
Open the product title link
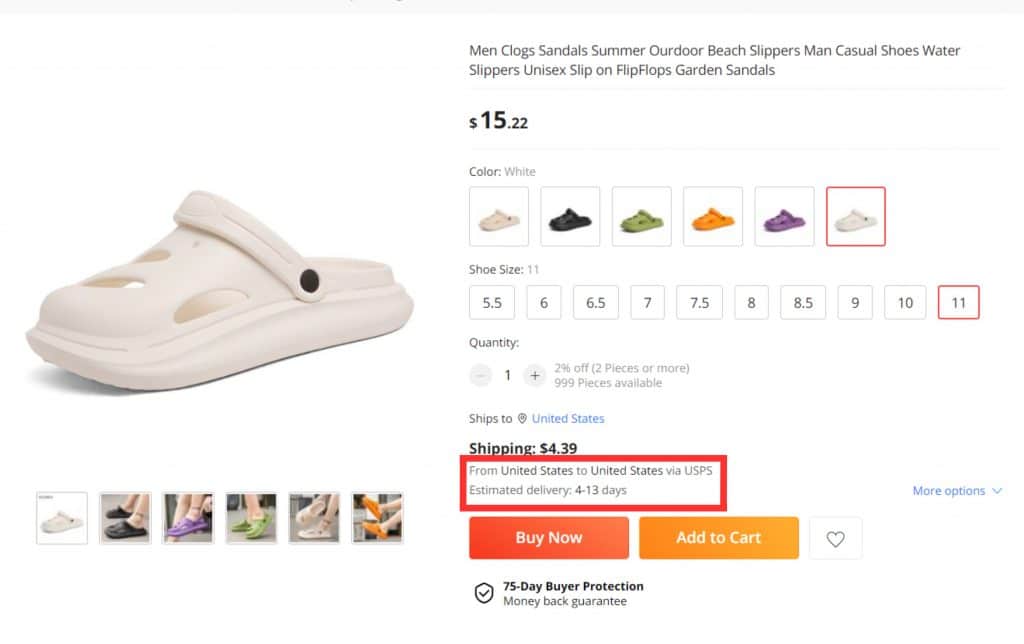[714, 60]
